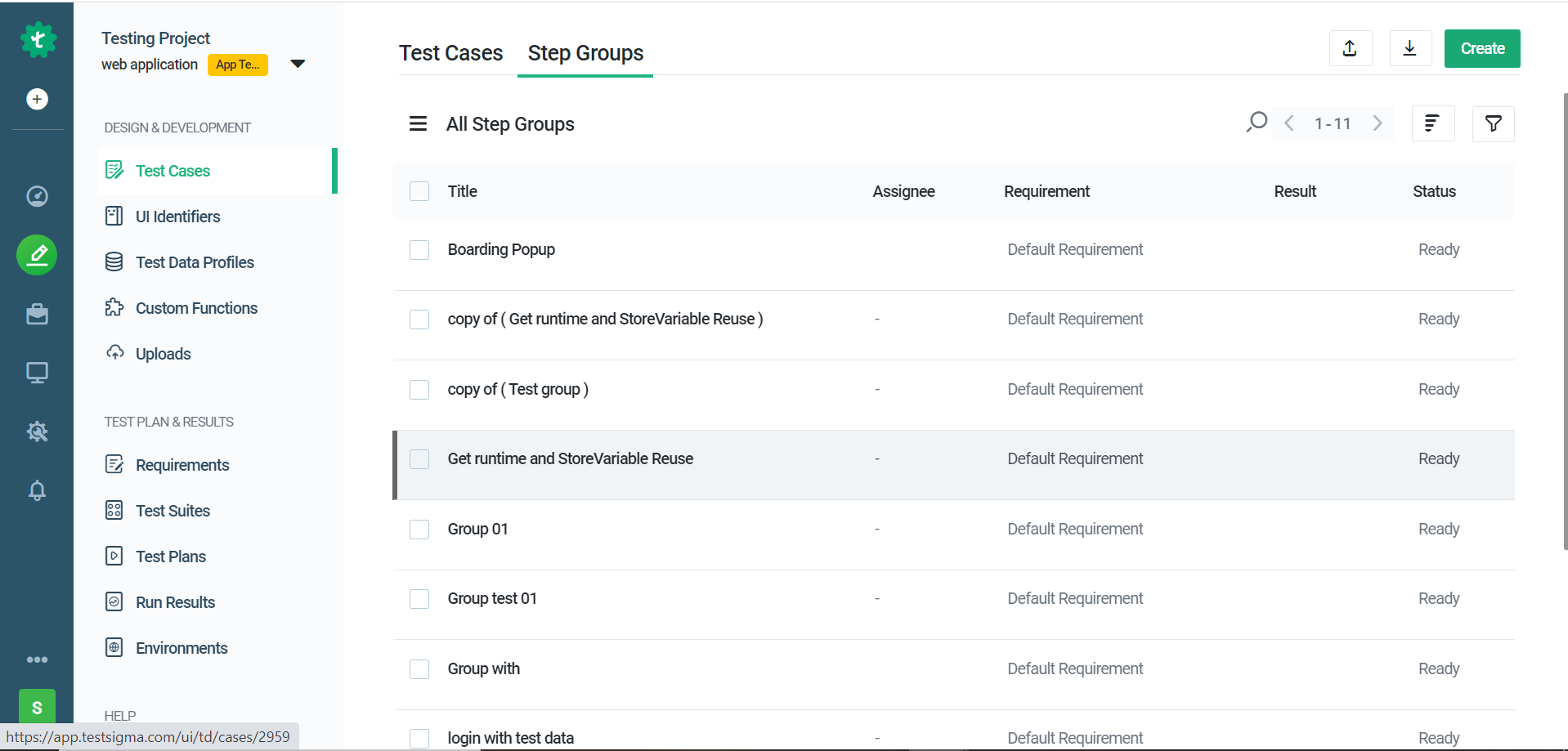
Task: Go to next page chevron
Action: click(1378, 123)
